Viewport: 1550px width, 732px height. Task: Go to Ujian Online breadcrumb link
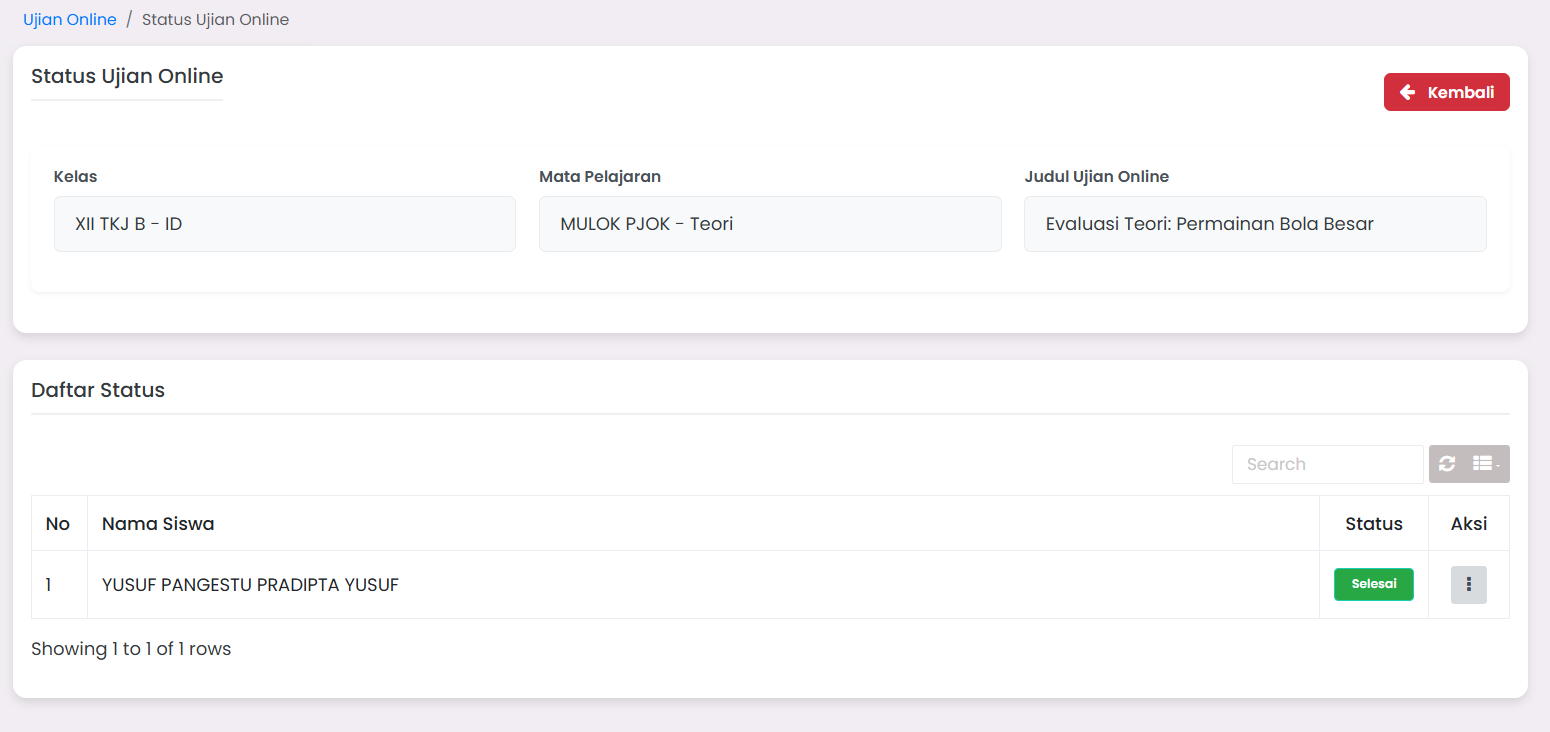point(70,20)
